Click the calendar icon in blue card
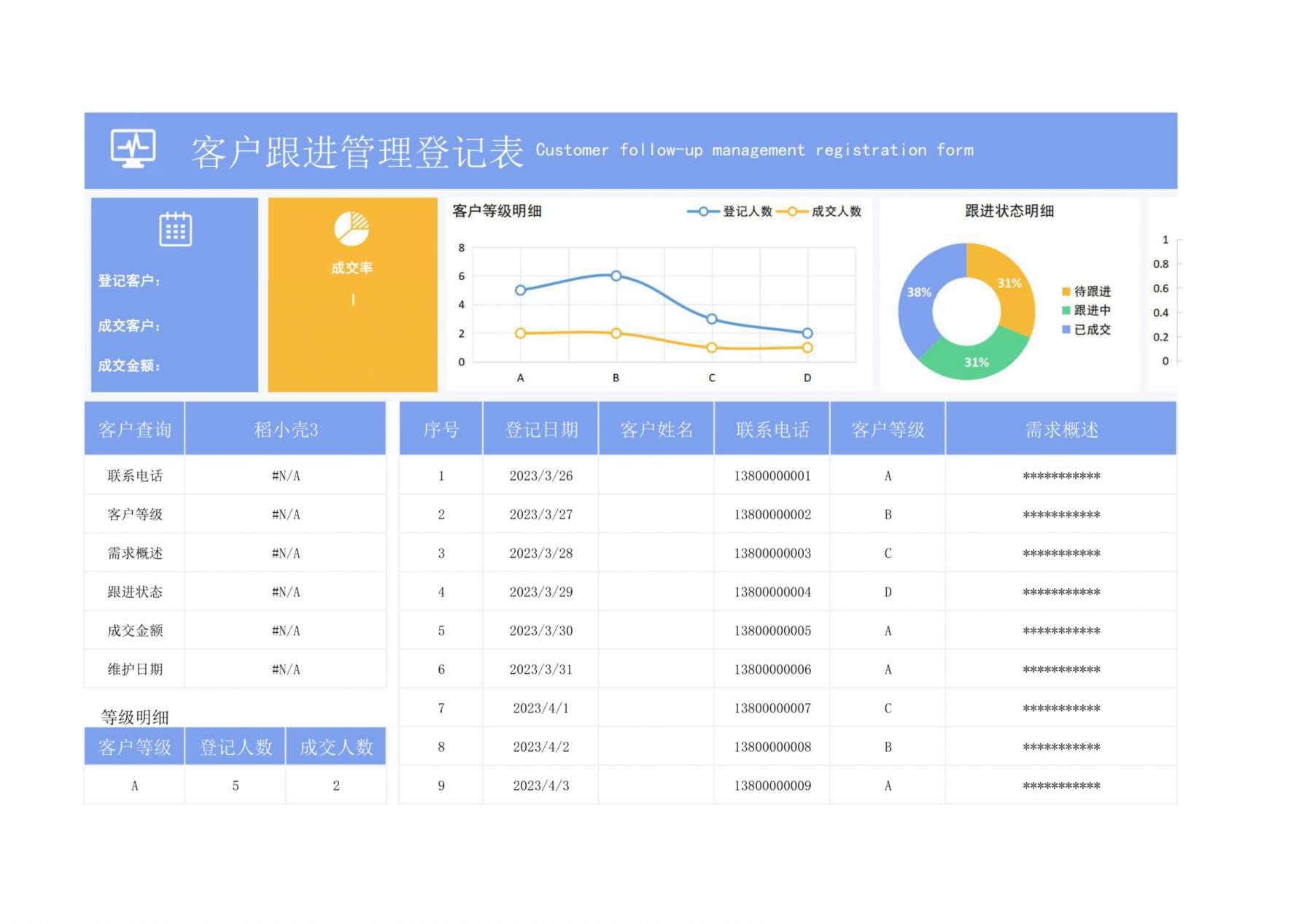Image resolution: width=1307 pixels, height=924 pixels. 175,229
